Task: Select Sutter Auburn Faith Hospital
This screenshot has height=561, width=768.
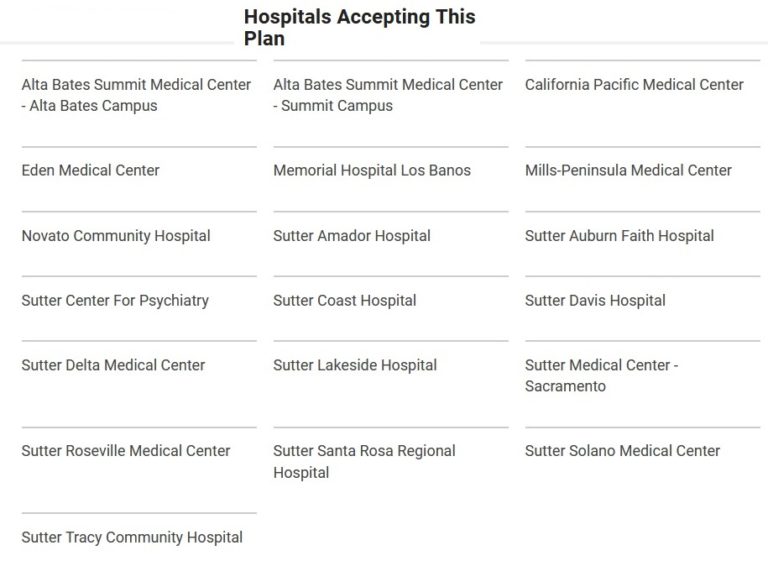Action: pos(619,237)
